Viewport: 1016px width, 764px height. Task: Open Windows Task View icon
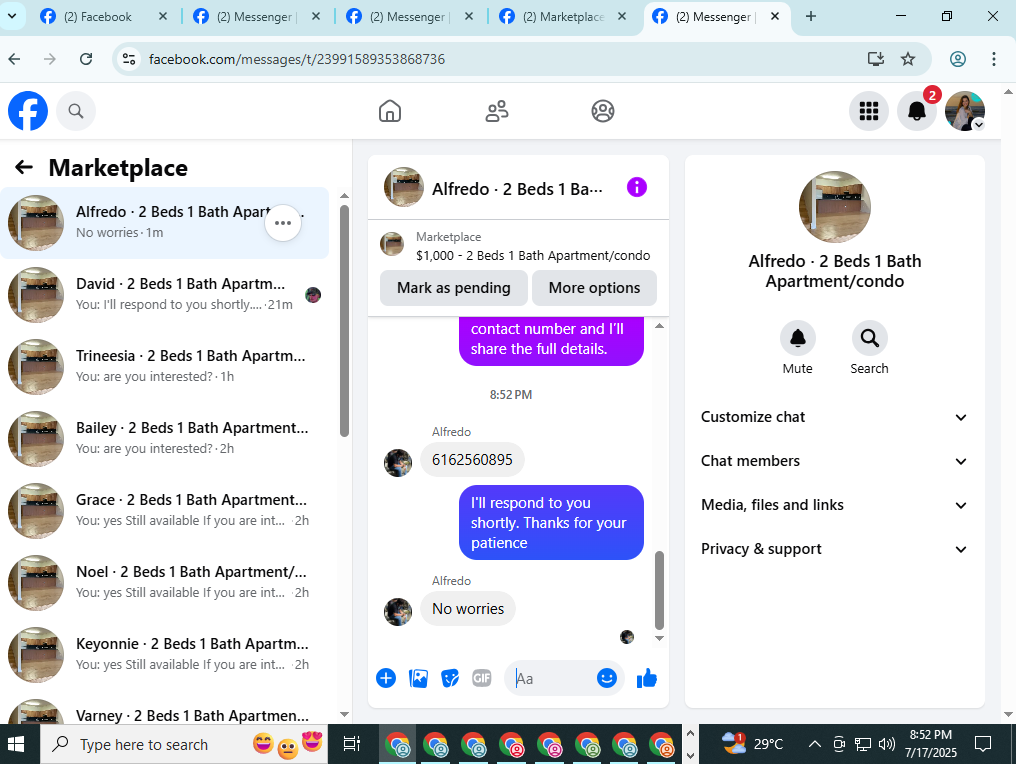click(352, 744)
